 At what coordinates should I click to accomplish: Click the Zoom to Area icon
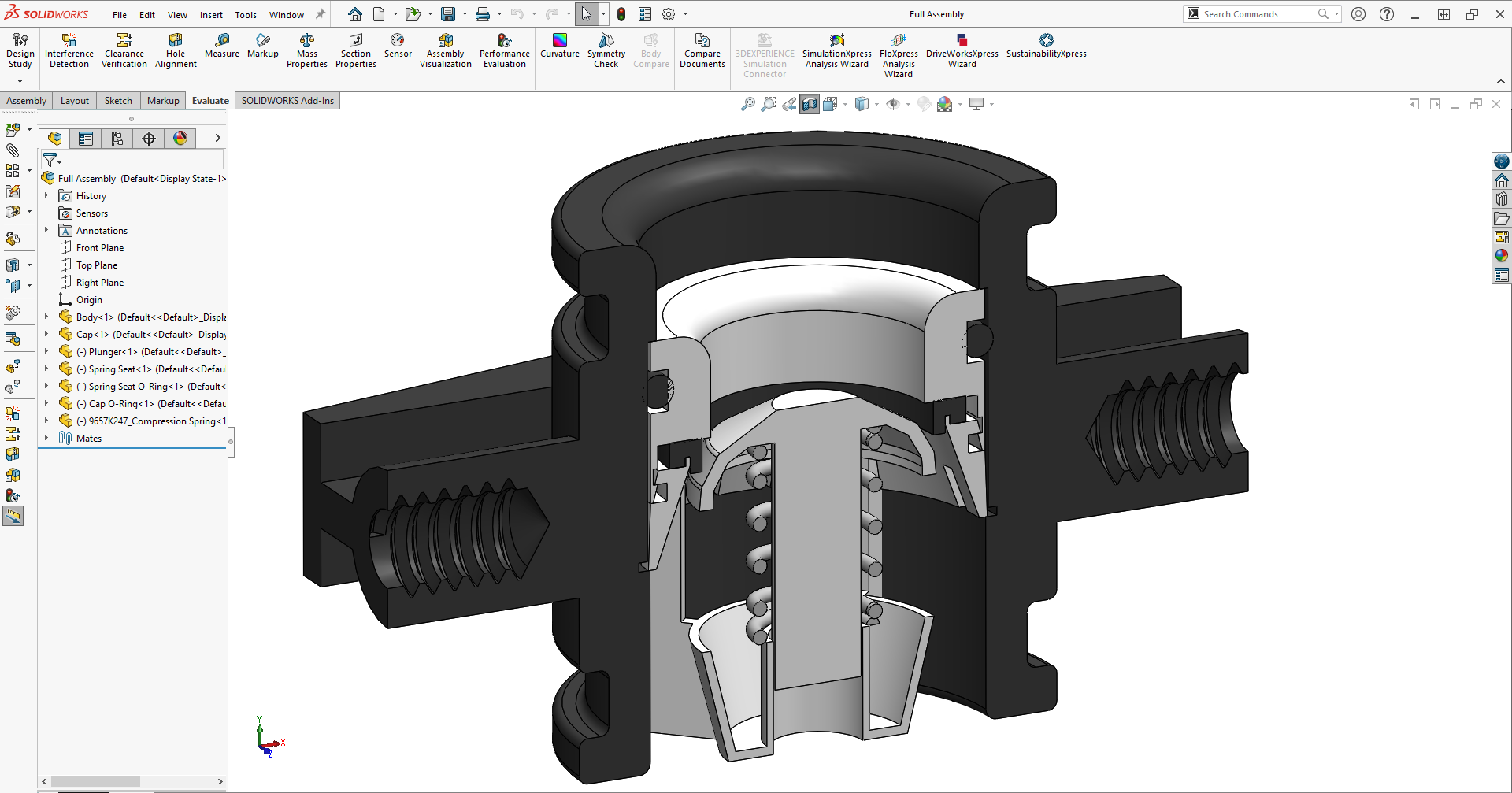[769, 104]
